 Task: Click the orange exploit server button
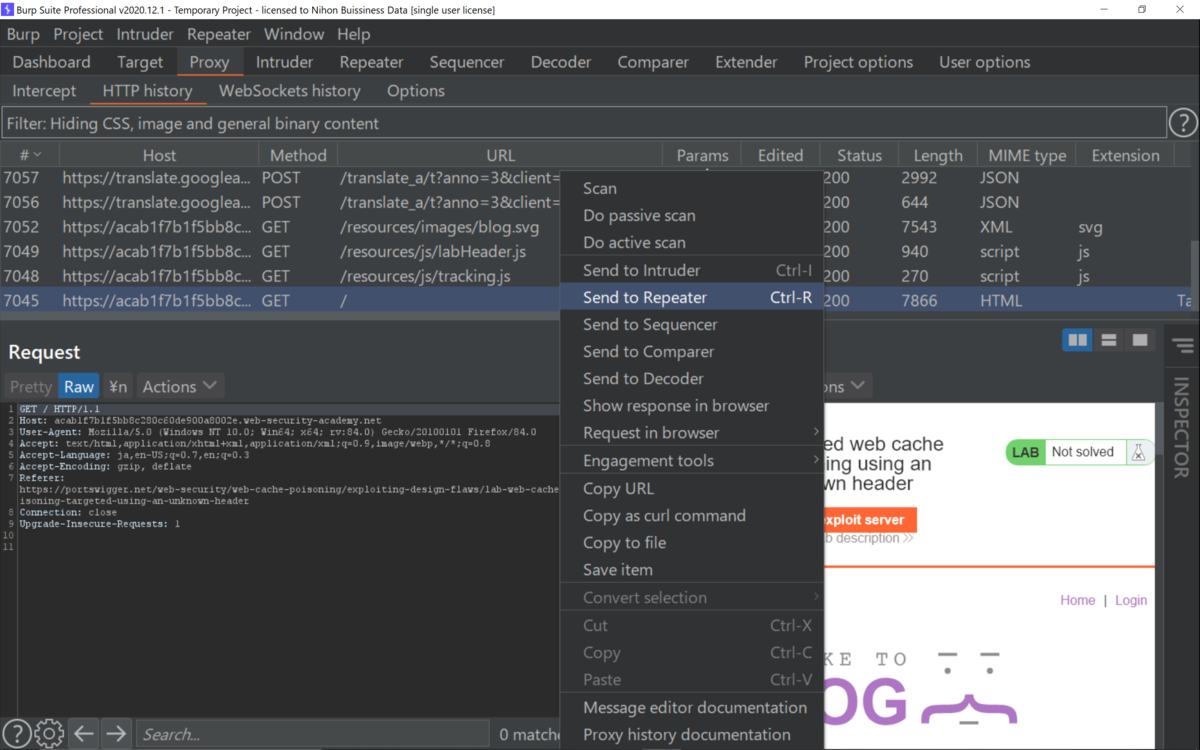[x=869, y=520]
